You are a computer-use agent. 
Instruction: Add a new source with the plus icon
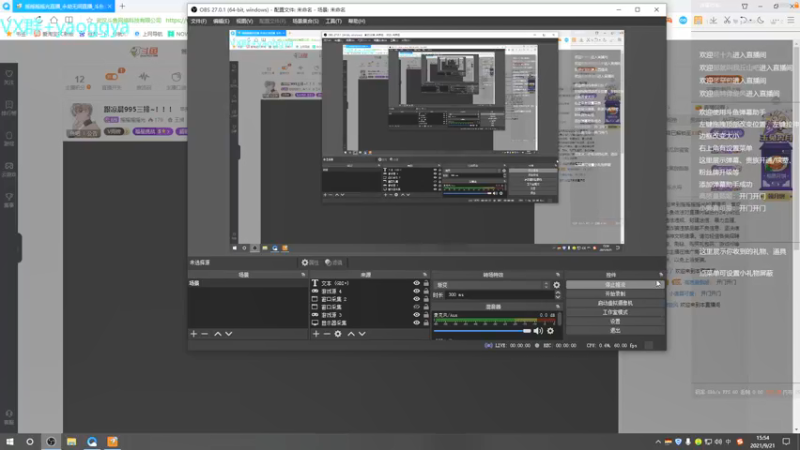[x=316, y=334]
